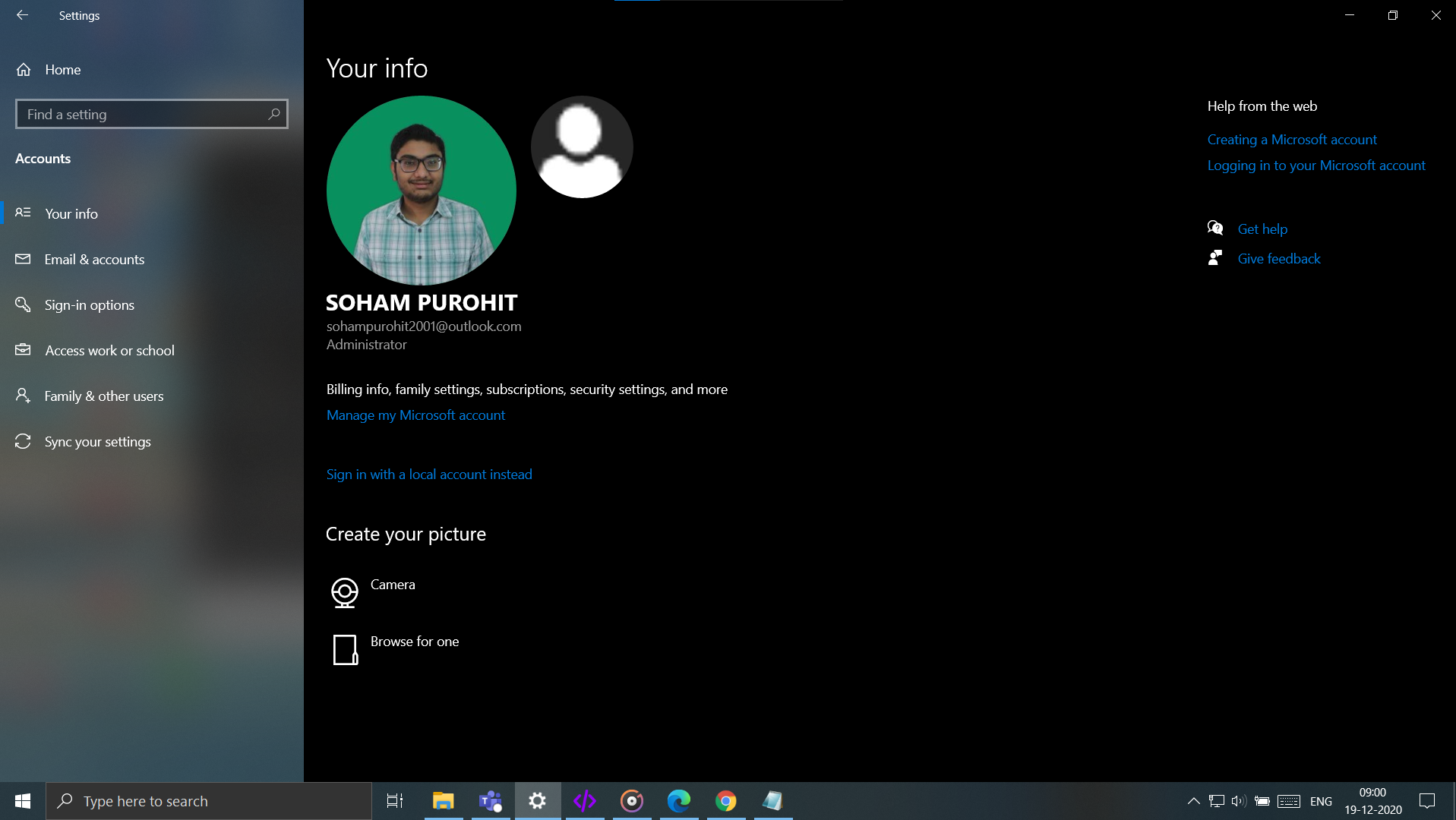
Task: Select the blank avatar placeholder image
Action: point(581,146)
